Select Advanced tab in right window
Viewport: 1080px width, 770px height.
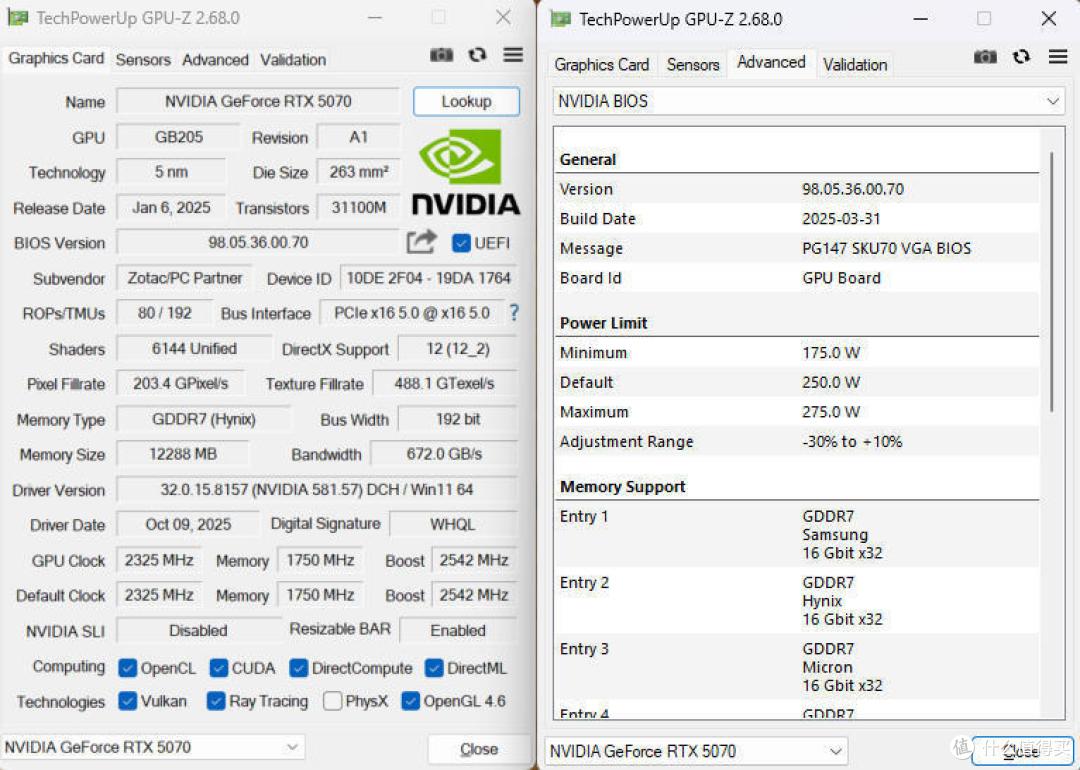click(771, 62)
